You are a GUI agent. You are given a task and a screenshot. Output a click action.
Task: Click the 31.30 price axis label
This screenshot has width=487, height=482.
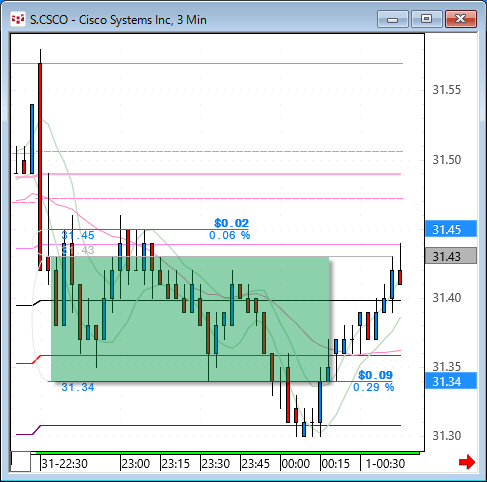[x=446, y=436]
